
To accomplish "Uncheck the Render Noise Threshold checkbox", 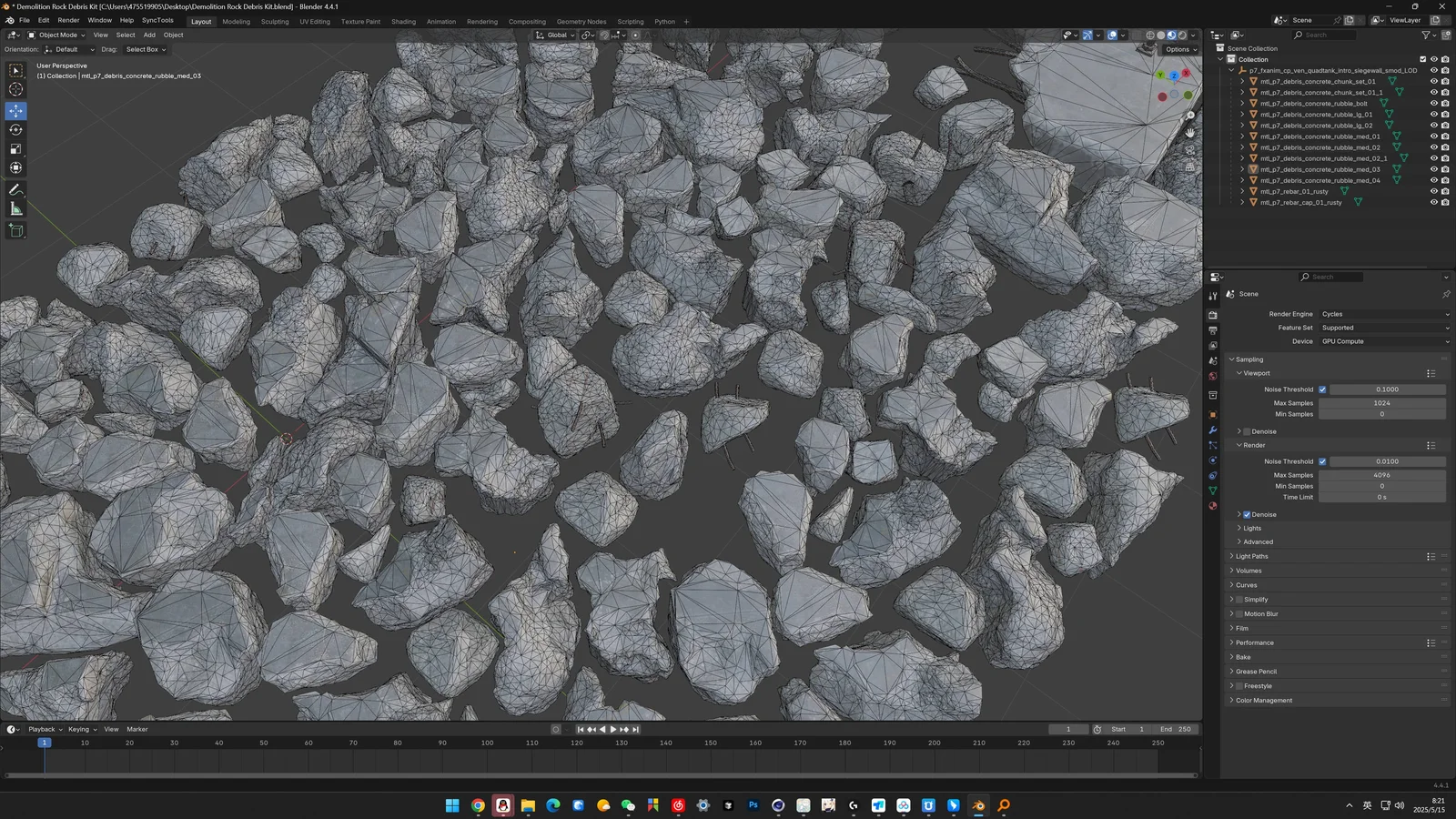I will pos(1323,461).
